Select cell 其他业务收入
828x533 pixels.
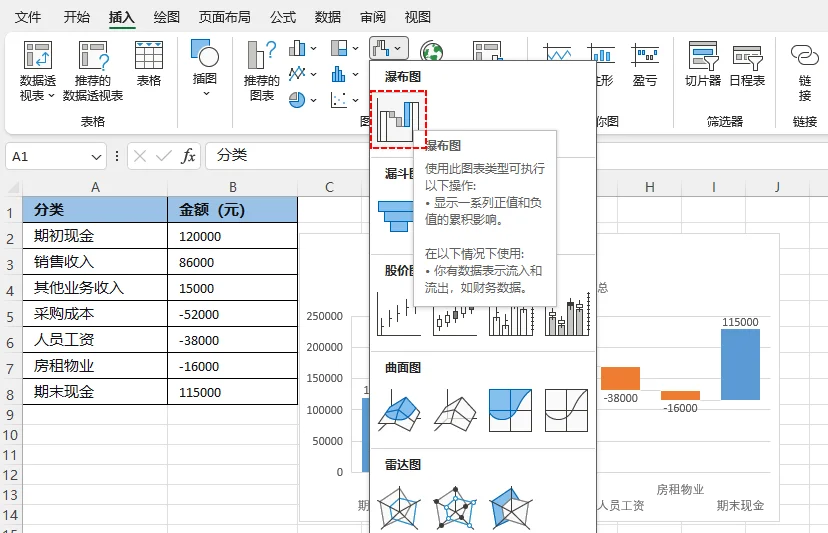pos(95,288)
